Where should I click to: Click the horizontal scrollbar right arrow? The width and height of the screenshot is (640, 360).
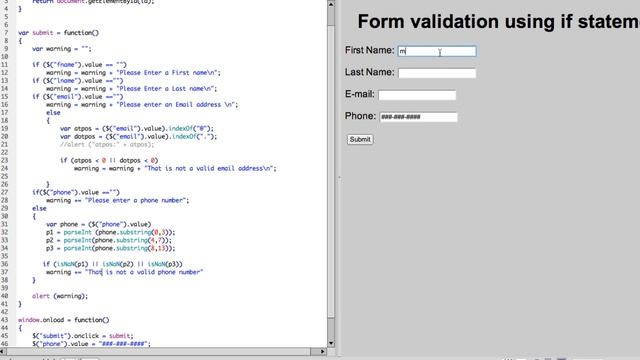click(322, 351)
